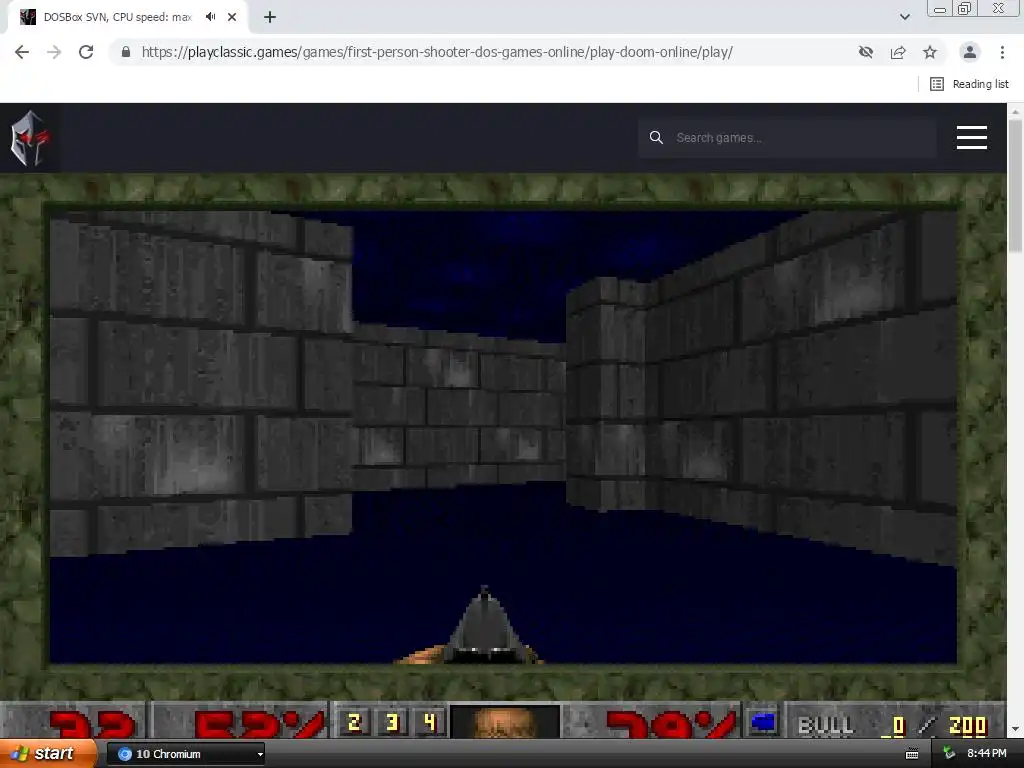Open a new browser tab
The height and width of the screenshot is (768, 1024).
[270, 17]
